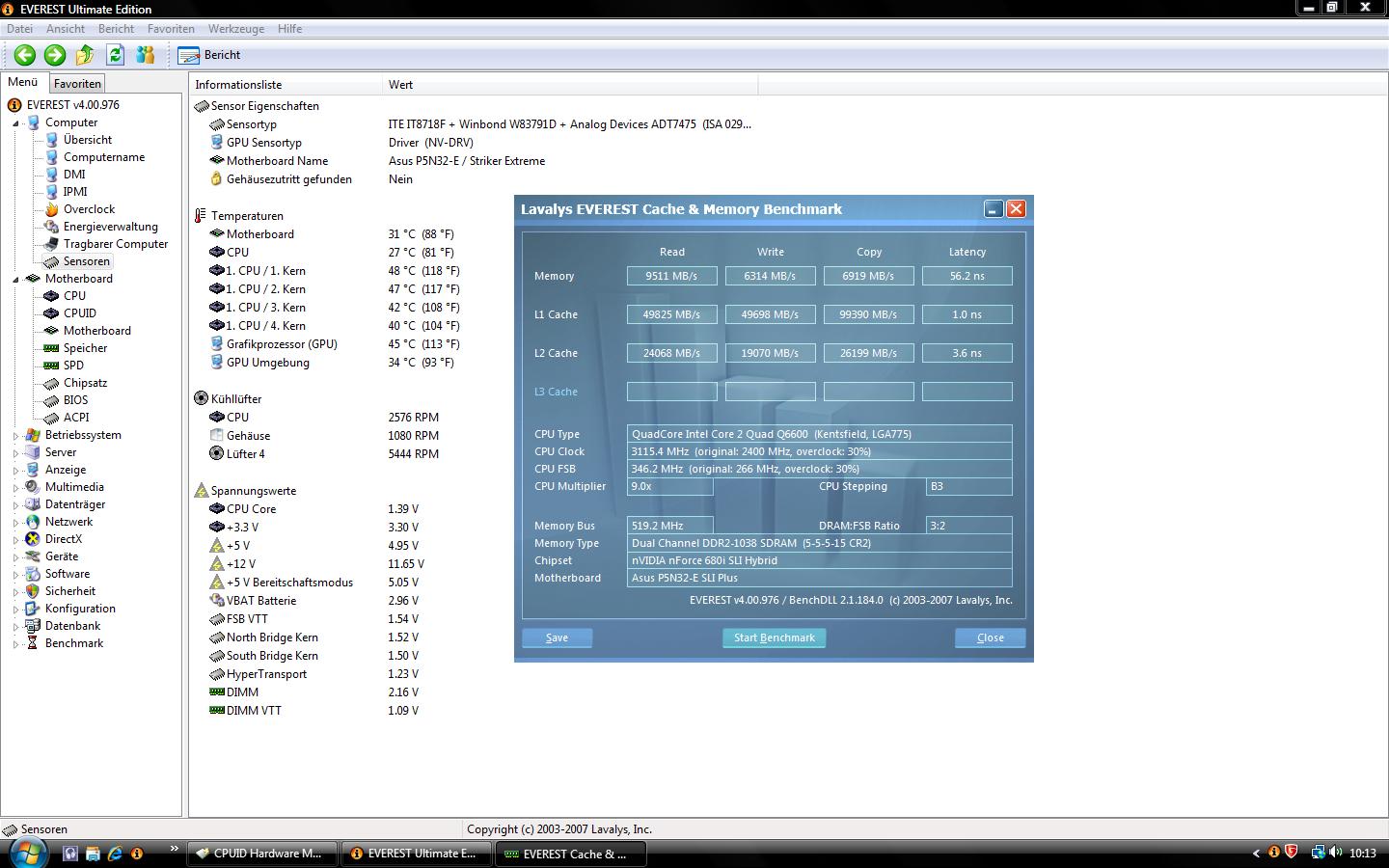Viewport: 1389px width, 868px height.
Task: Select DMI tree item
Action: click(74, 175)
